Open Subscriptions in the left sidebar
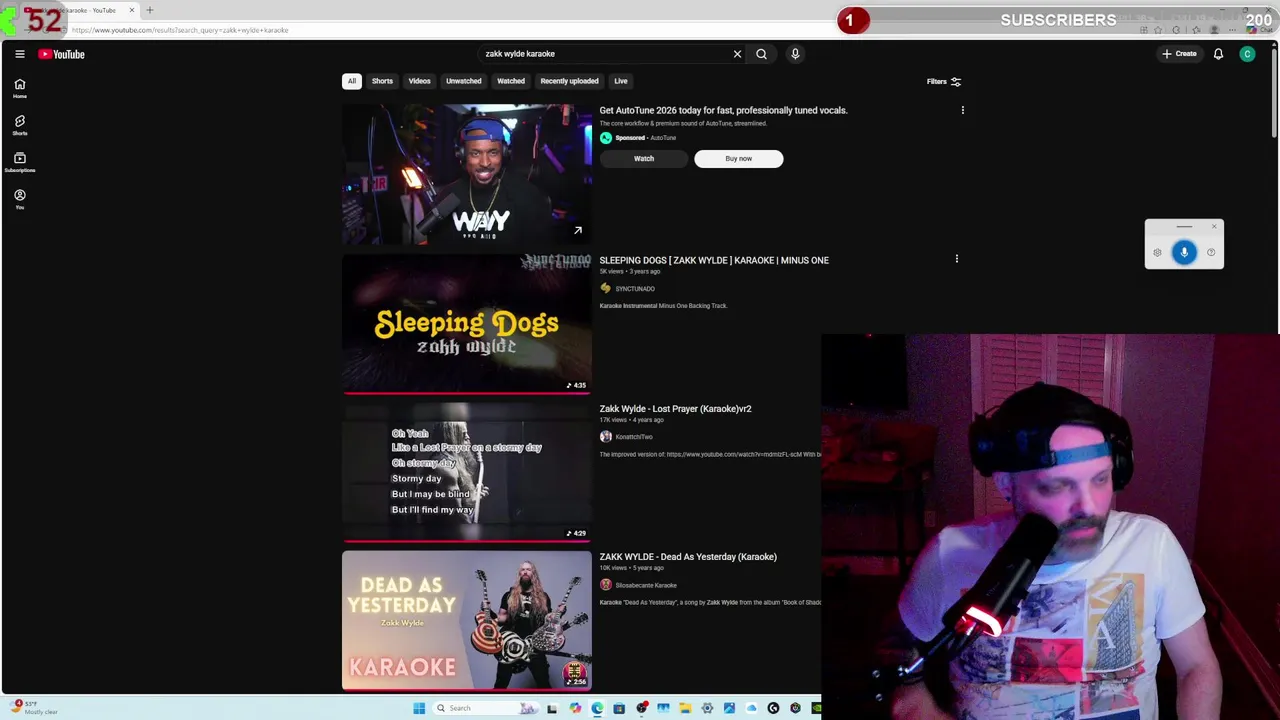Viewport: 1280px width, 720px height. click(19, 162)
